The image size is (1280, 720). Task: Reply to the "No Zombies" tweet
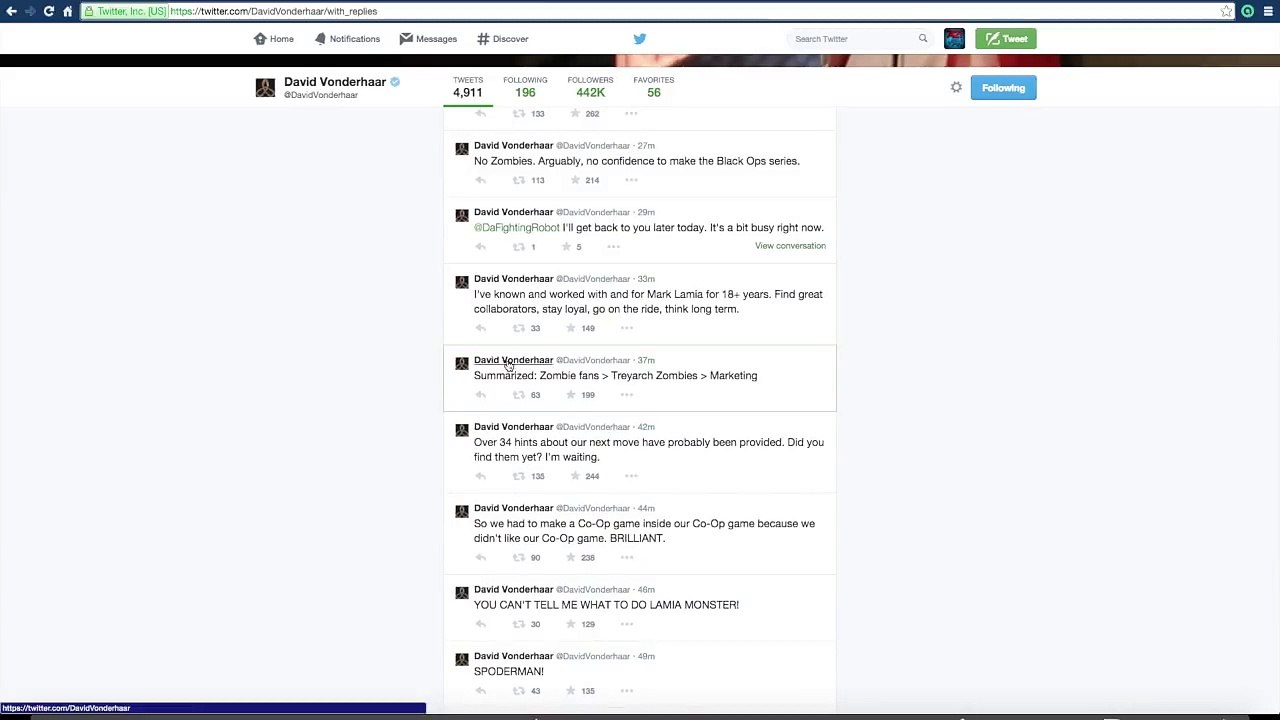pyautogui.click(x=480, y=180)
